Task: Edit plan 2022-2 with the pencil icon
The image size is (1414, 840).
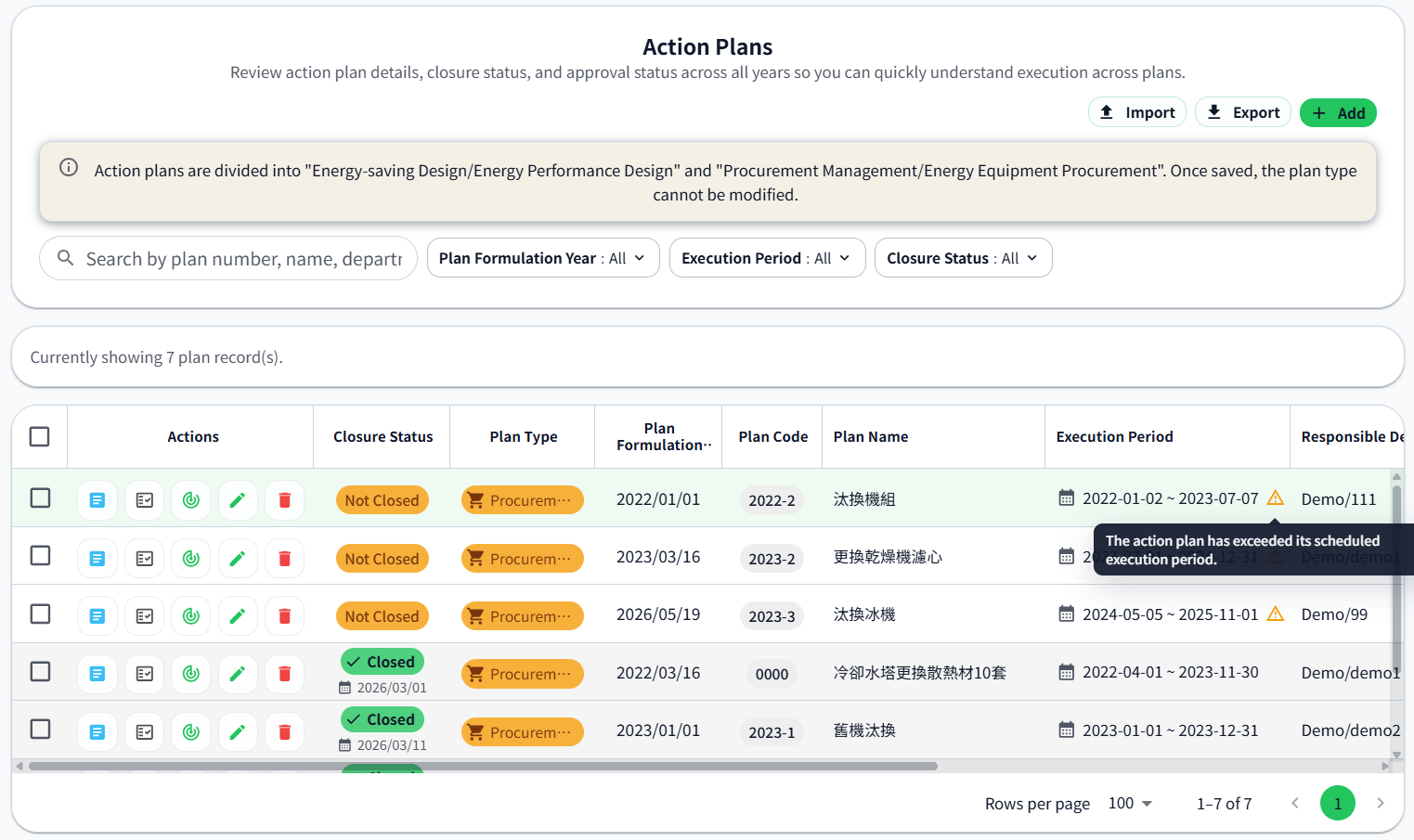Action: click(x=238, y=500)
